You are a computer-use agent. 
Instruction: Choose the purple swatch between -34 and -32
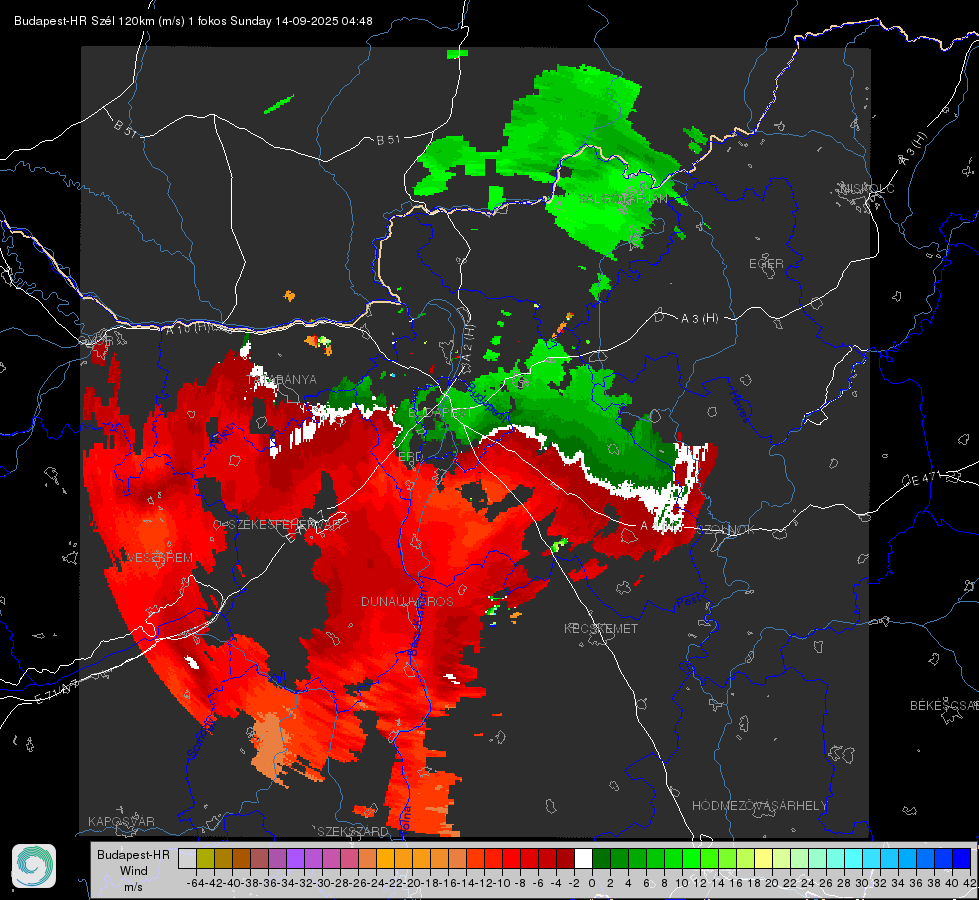point(295,858)
